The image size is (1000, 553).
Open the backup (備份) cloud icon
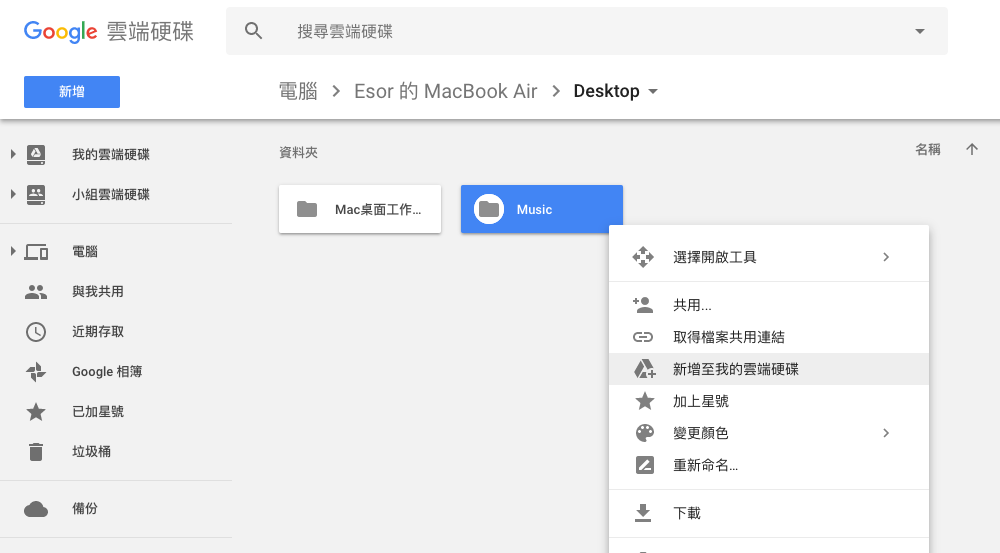click(x=36, y=509)
